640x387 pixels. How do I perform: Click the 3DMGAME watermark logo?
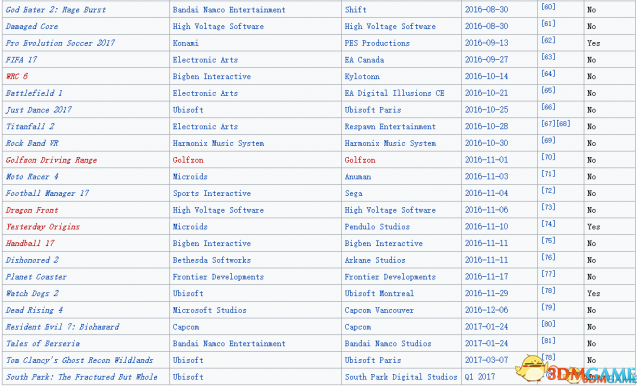coord(576,369)
